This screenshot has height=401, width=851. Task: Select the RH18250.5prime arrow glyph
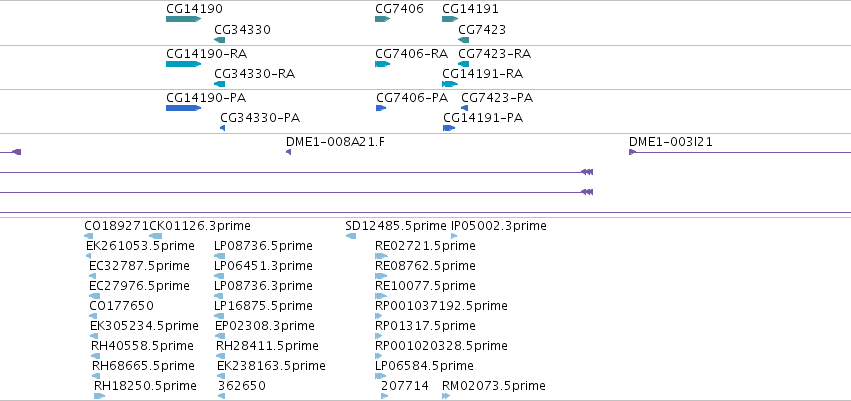click(x=99, y=396)
